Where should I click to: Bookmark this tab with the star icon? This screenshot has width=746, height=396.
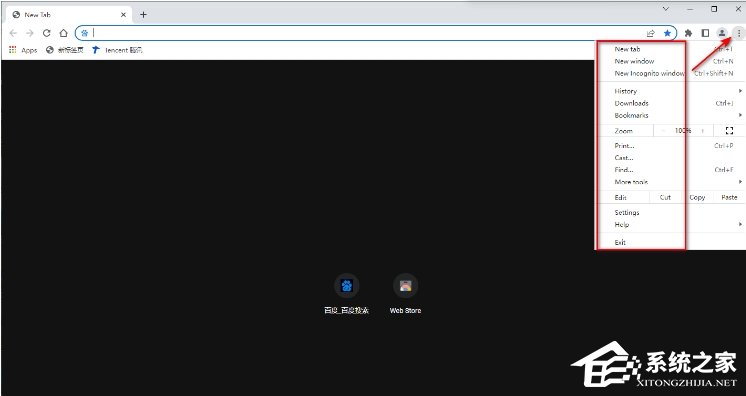click(x=667, y=33)
